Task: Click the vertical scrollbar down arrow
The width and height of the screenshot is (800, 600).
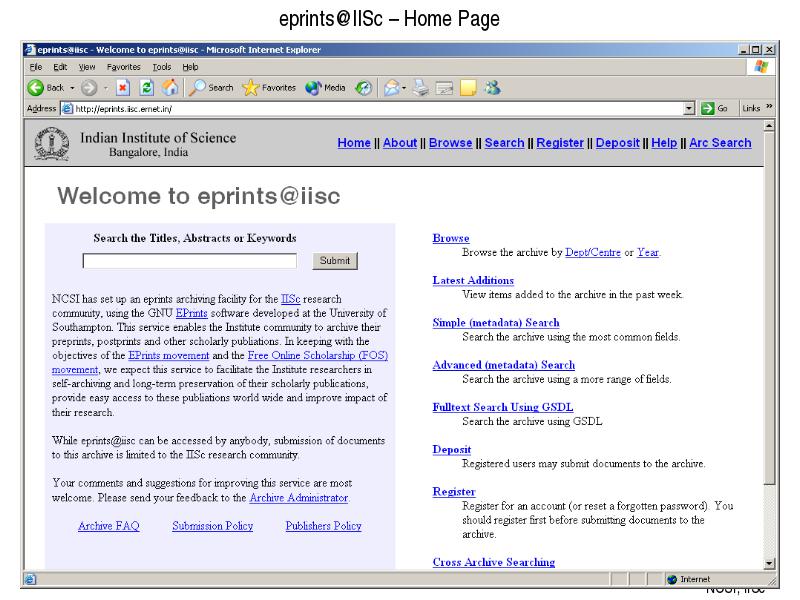Action: (769, 563)
